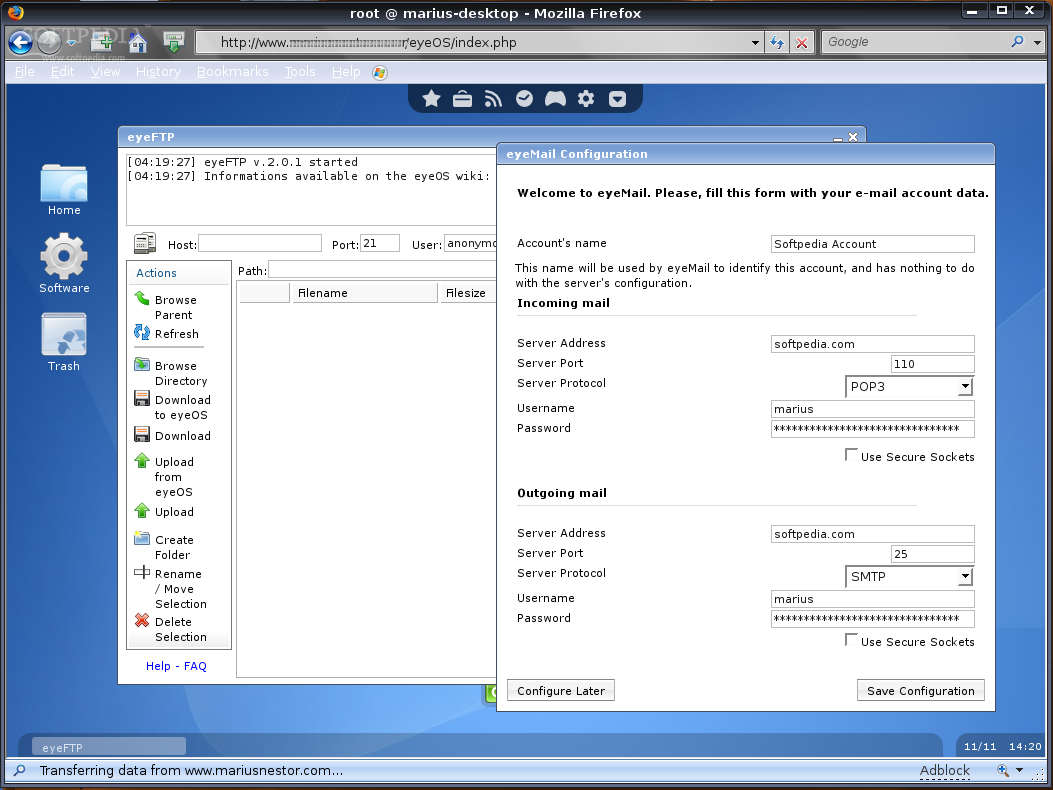Sort by the Filesize column header
The image size is (1053, 790).
pos(468,292)
